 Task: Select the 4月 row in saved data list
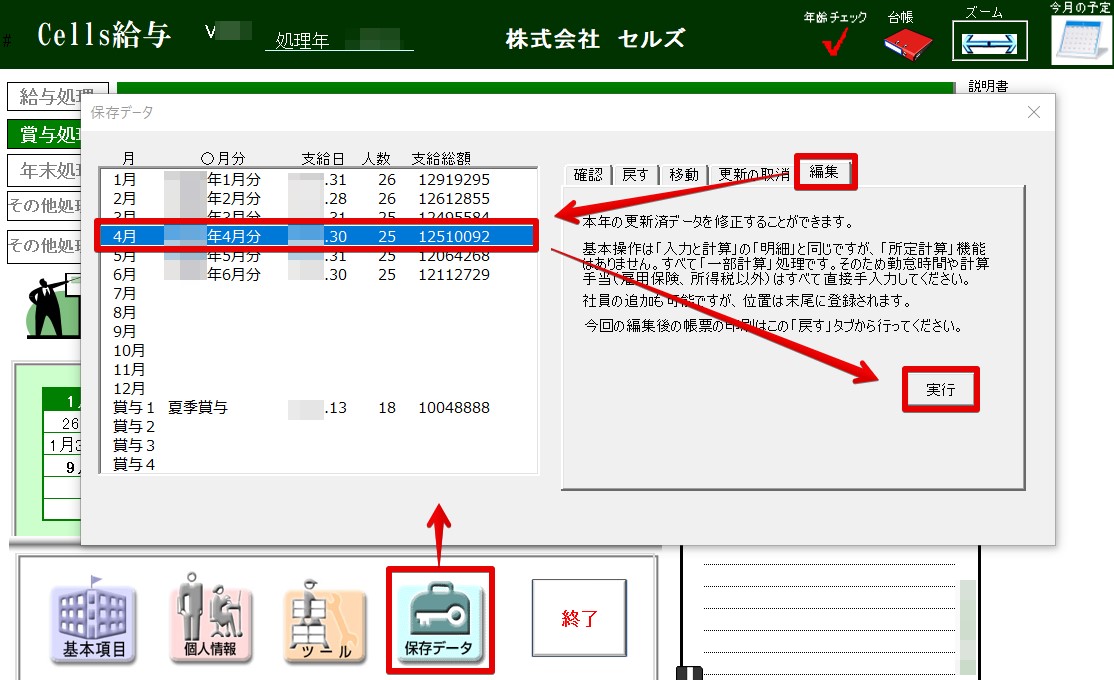[x=318, y=237]
